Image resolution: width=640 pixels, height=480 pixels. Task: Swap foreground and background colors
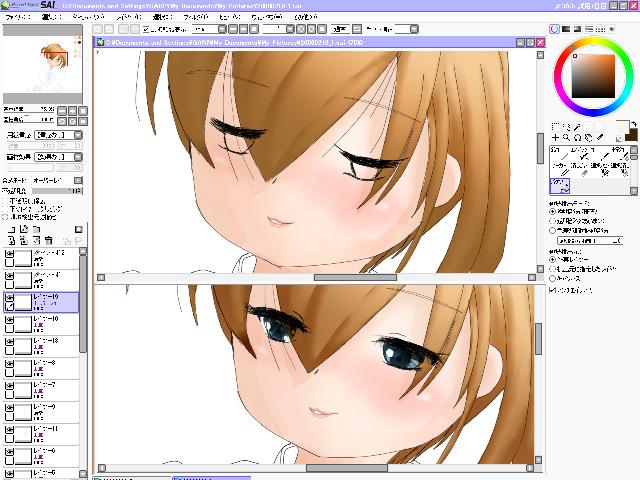(633, 124)
